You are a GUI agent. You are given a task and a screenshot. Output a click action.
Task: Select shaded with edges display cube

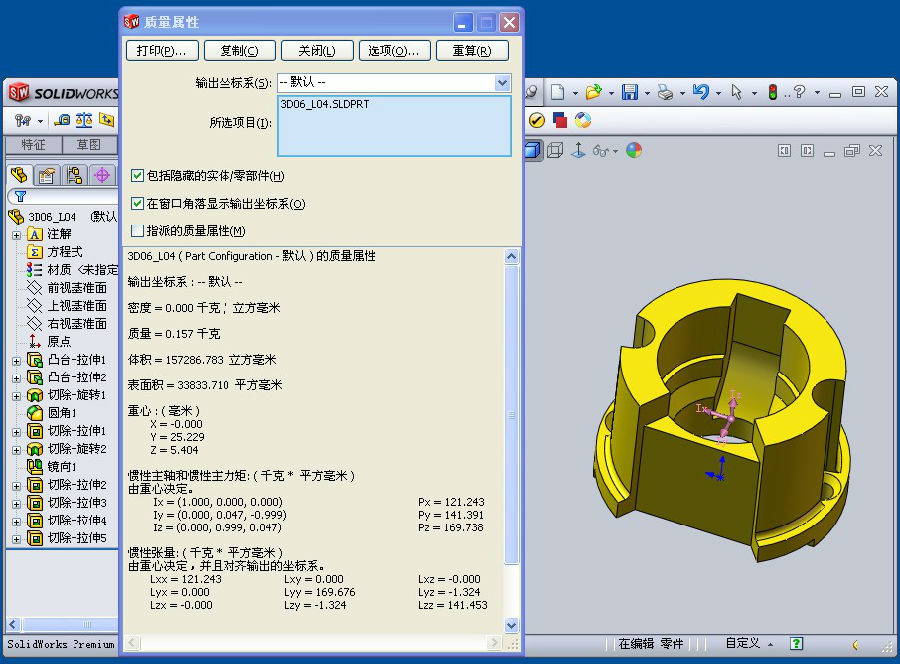(532, 150)
